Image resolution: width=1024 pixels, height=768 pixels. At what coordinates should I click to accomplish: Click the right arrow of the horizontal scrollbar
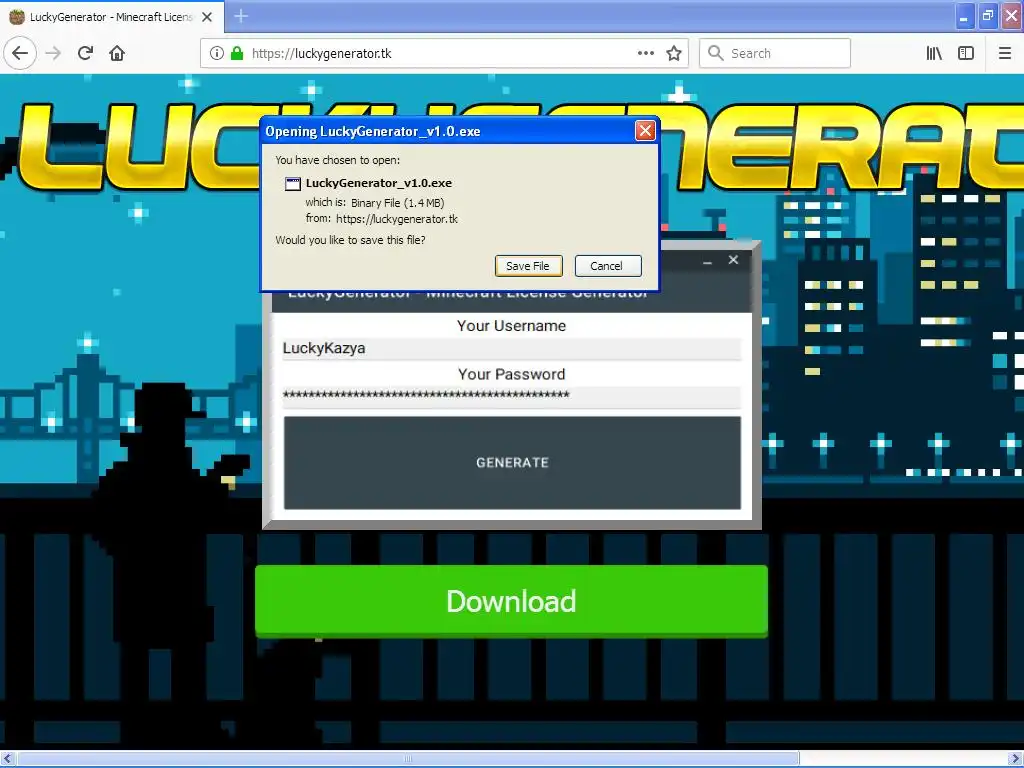(x=1016, y=758)
